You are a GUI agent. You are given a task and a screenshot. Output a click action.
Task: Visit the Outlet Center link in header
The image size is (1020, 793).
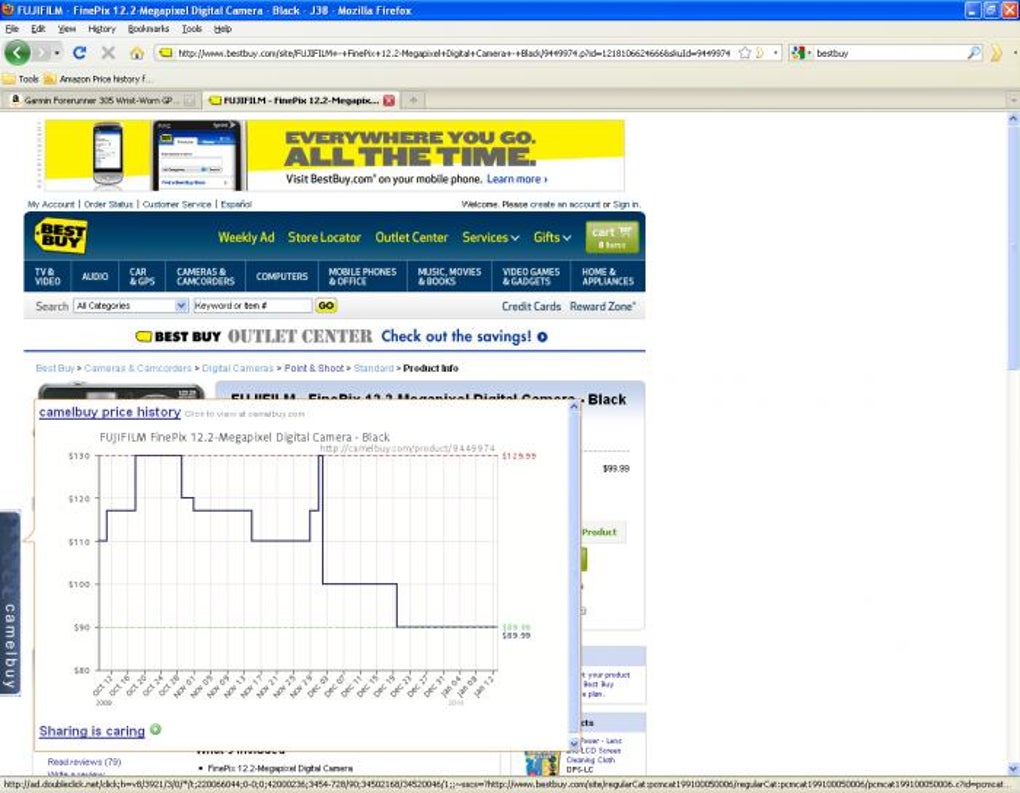coord(411,237)
